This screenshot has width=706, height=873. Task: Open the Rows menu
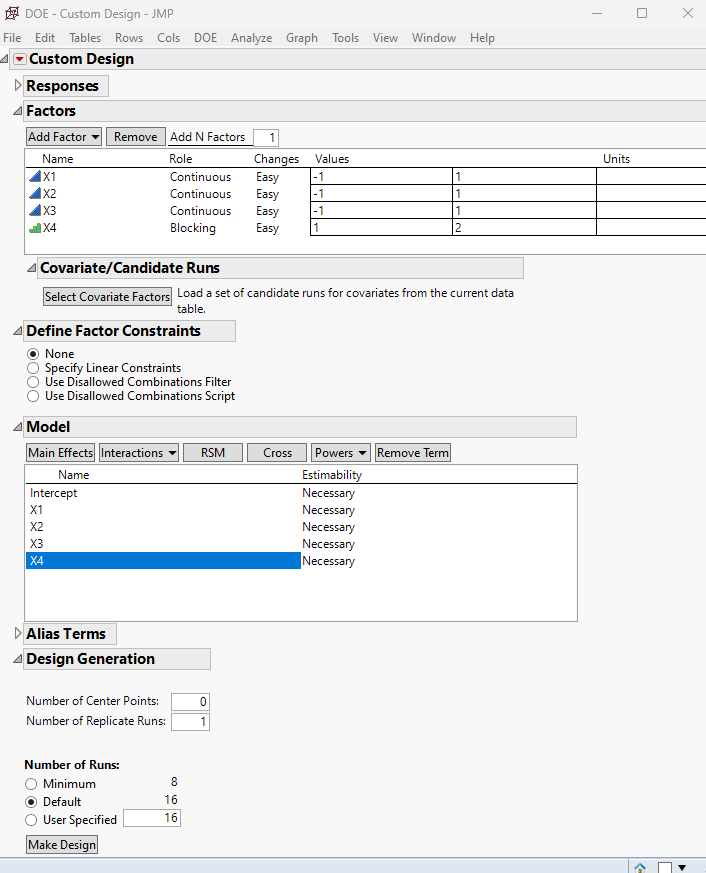coord(129,38)
